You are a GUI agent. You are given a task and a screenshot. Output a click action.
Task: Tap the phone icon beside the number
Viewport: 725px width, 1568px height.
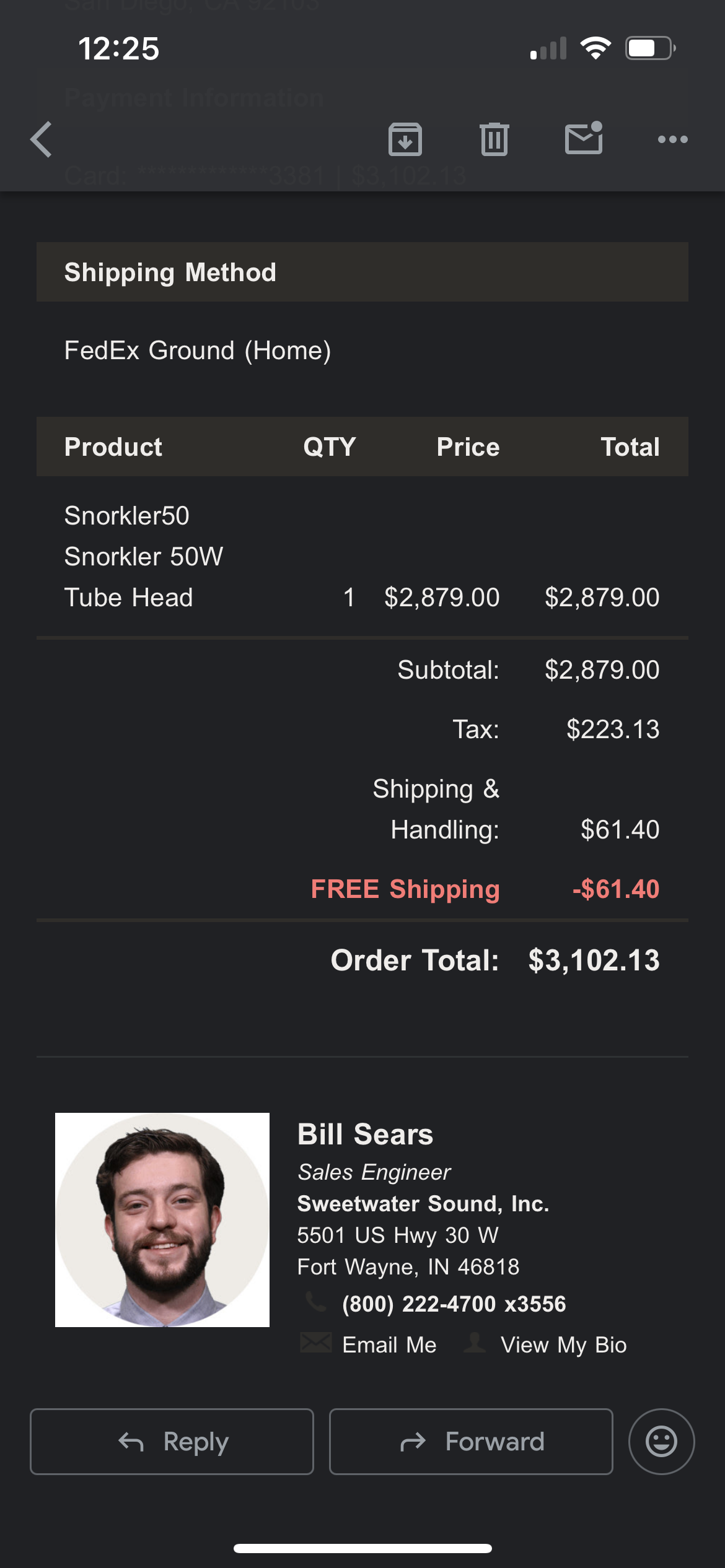(x=316, y=1302)
